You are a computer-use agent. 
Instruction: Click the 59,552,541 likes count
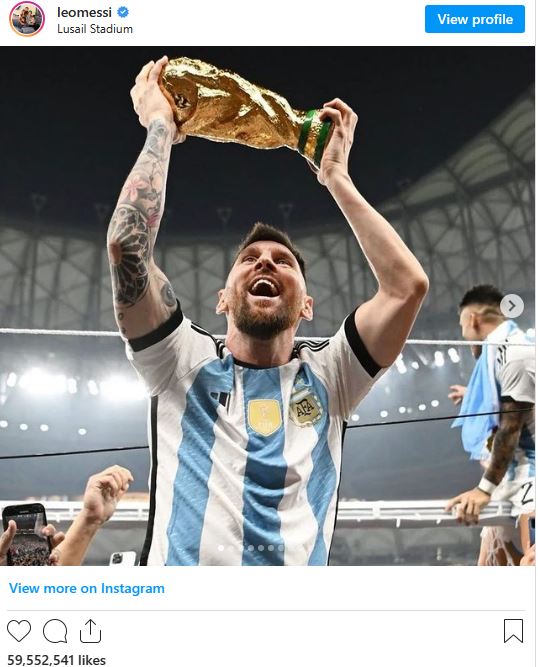[x=57, y=660]
